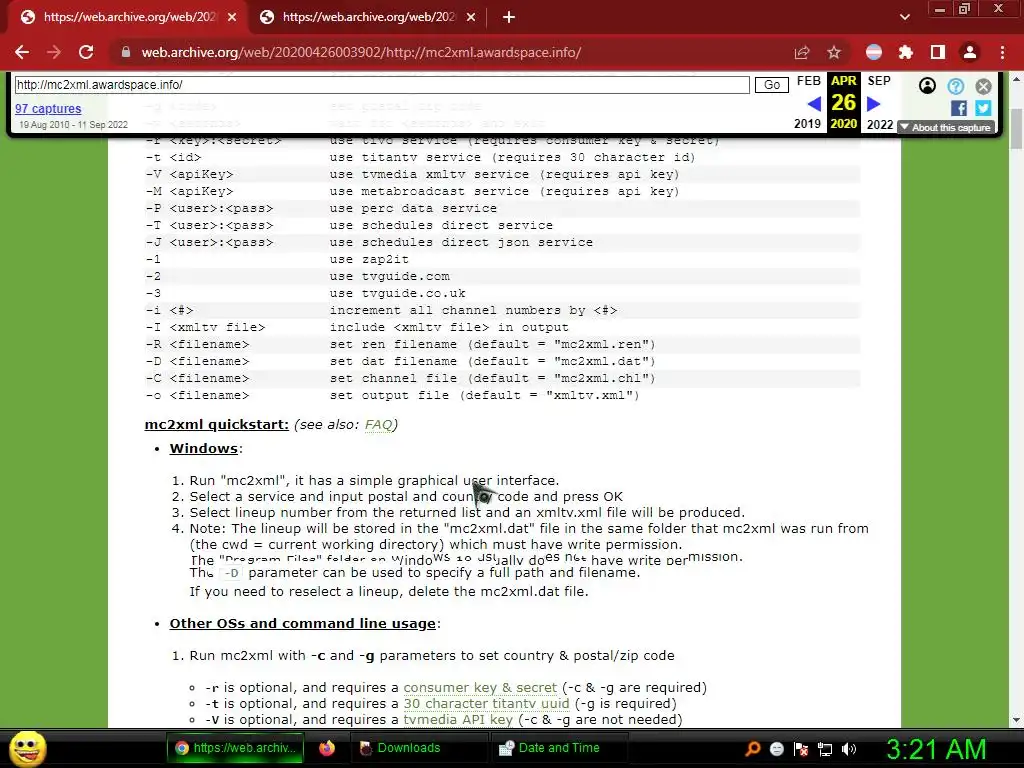Jump to next capture with blue right arrow
This screenshot has width=1024, height=768.
[x=874, y=103]
